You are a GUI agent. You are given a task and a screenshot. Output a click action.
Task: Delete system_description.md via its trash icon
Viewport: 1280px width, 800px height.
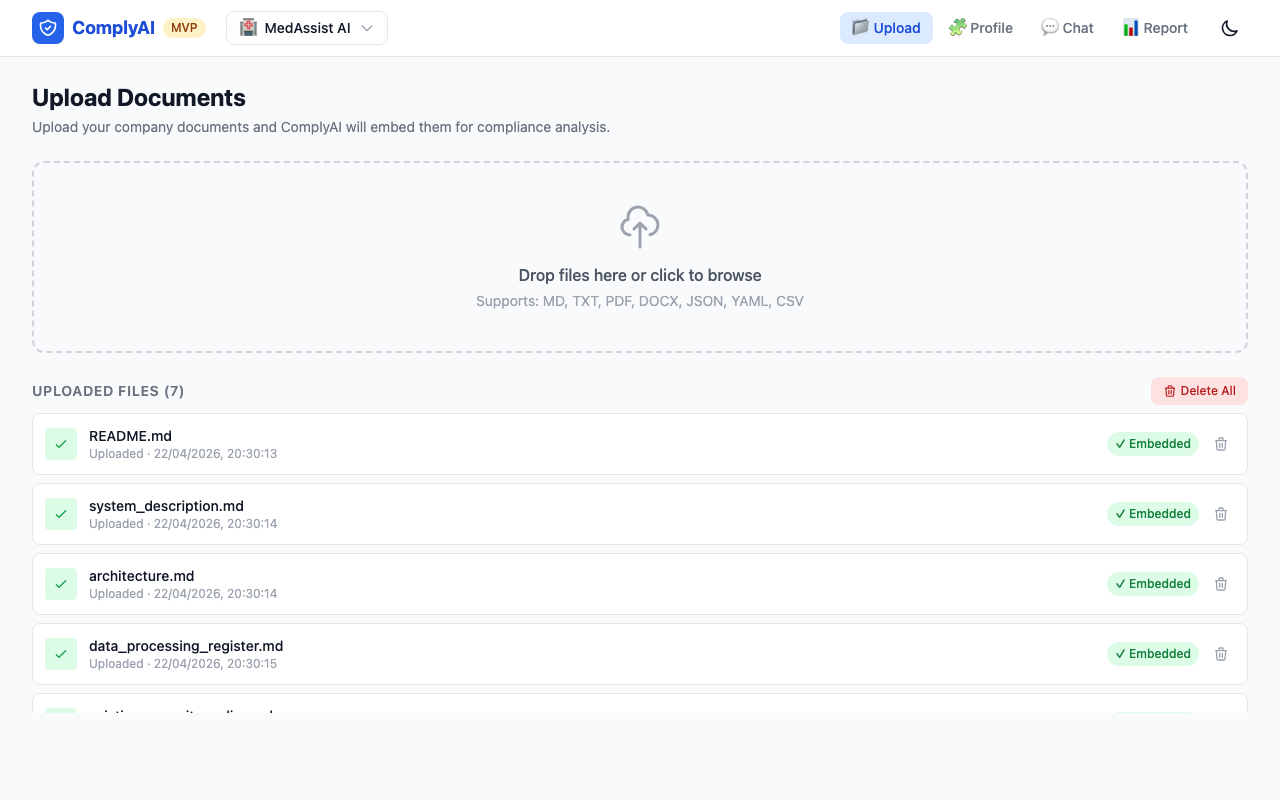click(1221, 514)
